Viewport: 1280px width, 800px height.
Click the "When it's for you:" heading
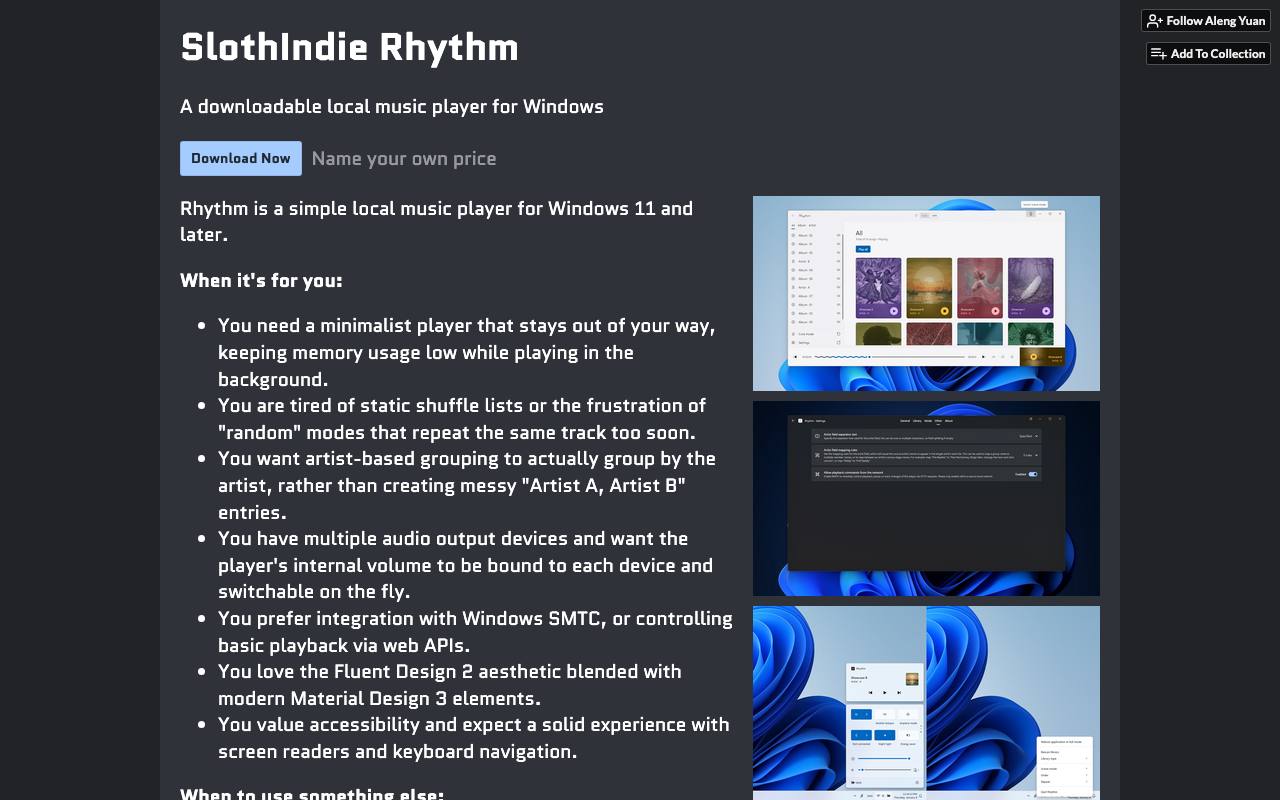[261, 280]
